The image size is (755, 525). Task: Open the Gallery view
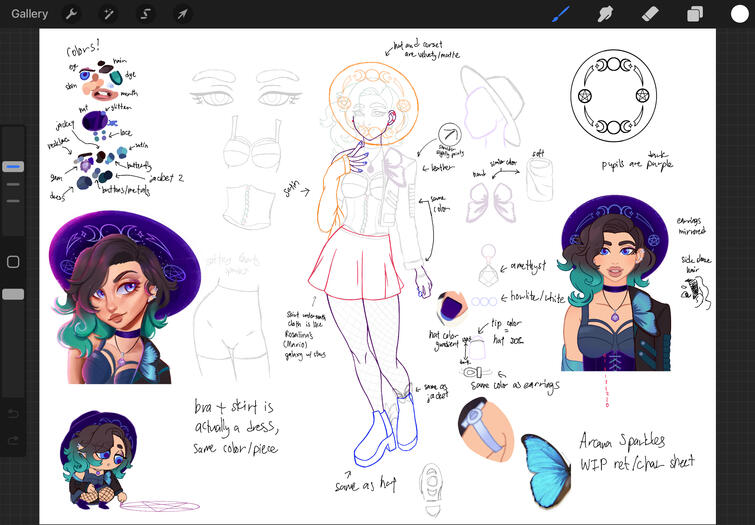pyautogui.click(x=30, y=14)
